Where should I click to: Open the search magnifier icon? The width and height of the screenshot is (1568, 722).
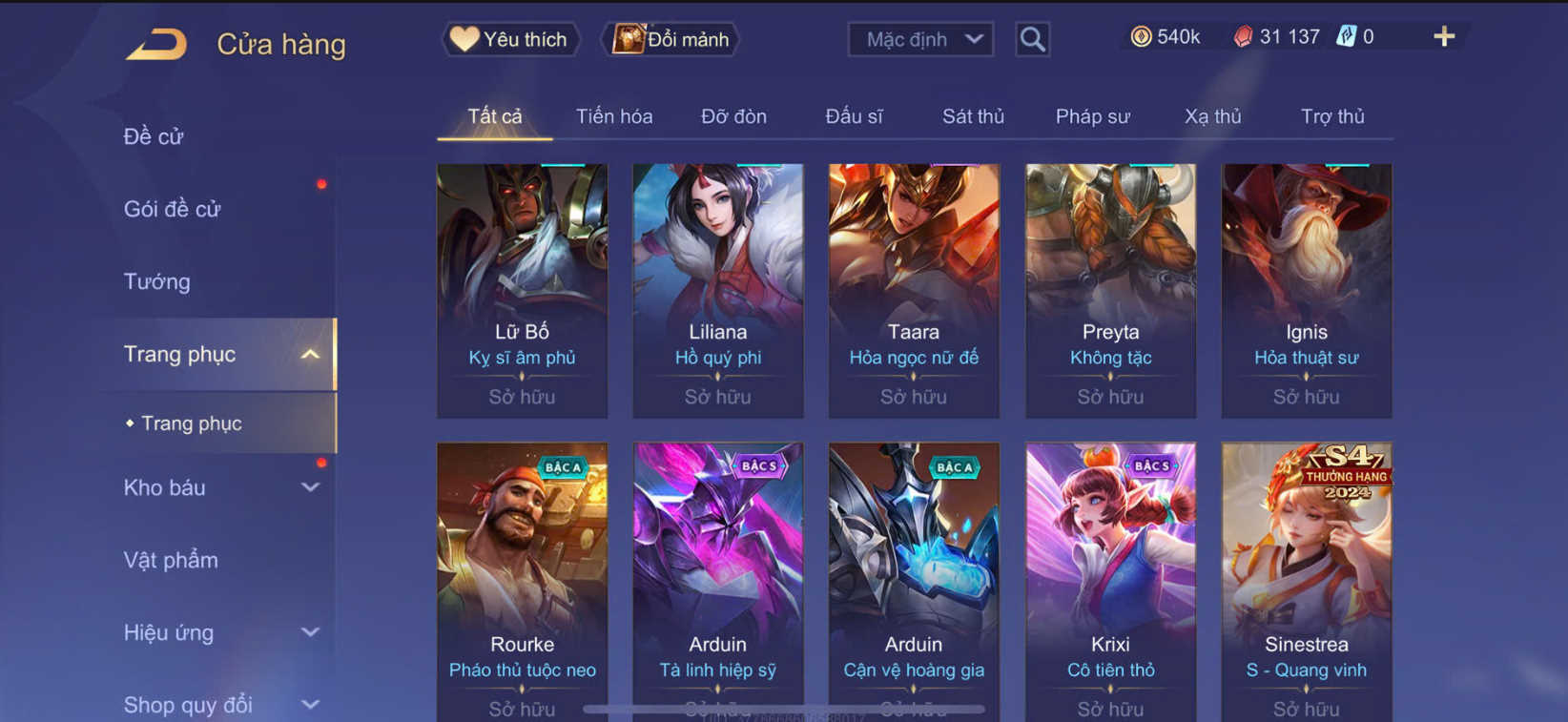pyautogui.click(x=1032, y=40)
